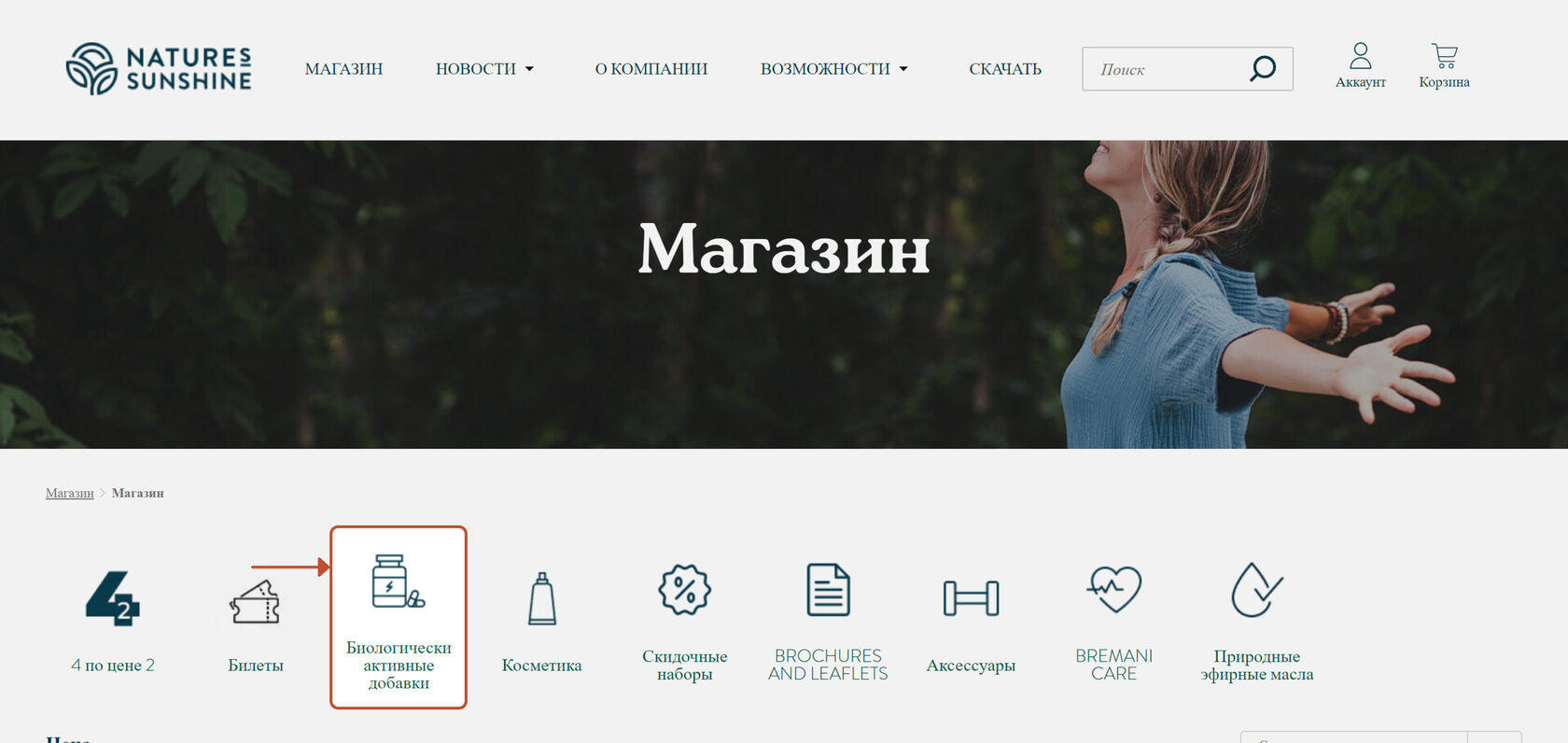Select the Bremani Care heart icon

point(1113,590)
